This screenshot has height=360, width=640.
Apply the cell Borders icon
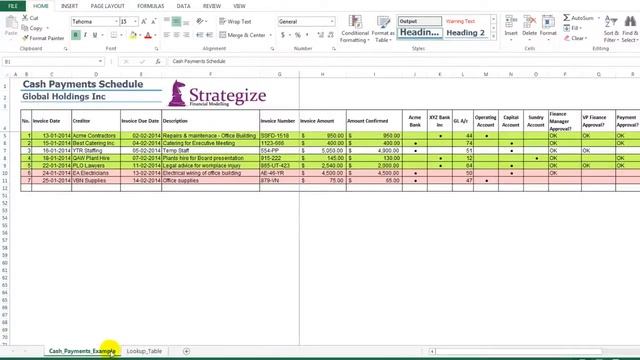(x=114, y=35)
